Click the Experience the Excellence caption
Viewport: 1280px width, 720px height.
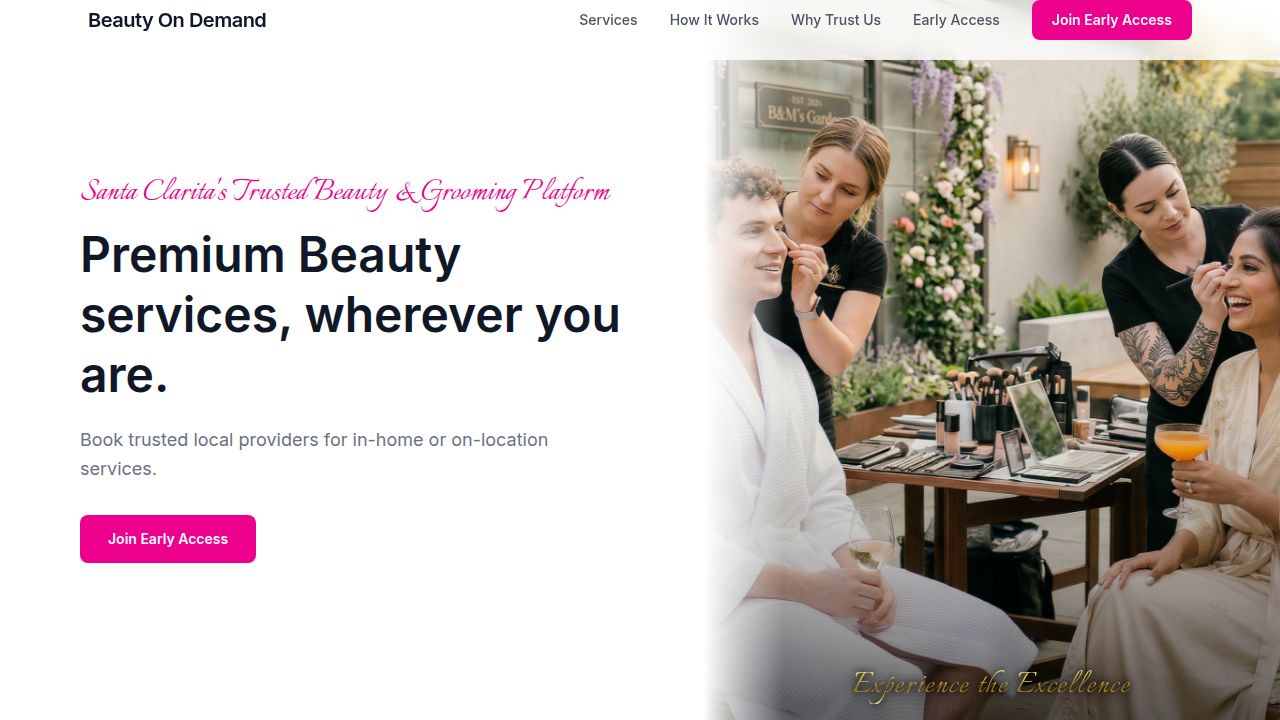(991, 684)
